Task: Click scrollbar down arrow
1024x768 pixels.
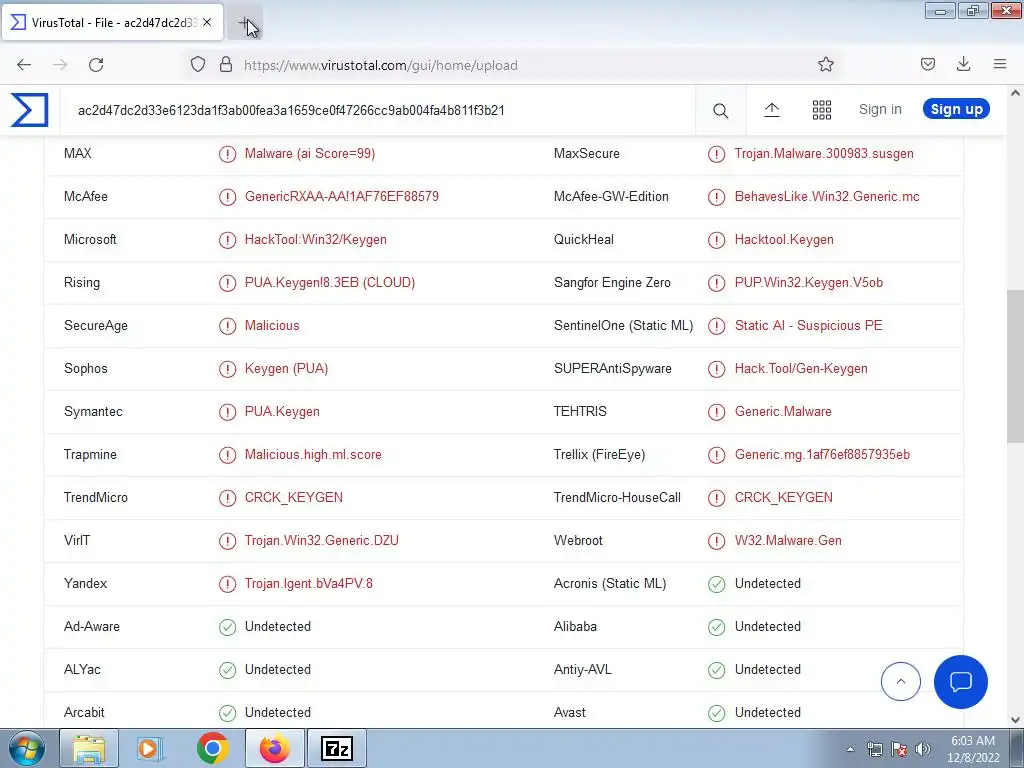Action: click(1015, 720)
